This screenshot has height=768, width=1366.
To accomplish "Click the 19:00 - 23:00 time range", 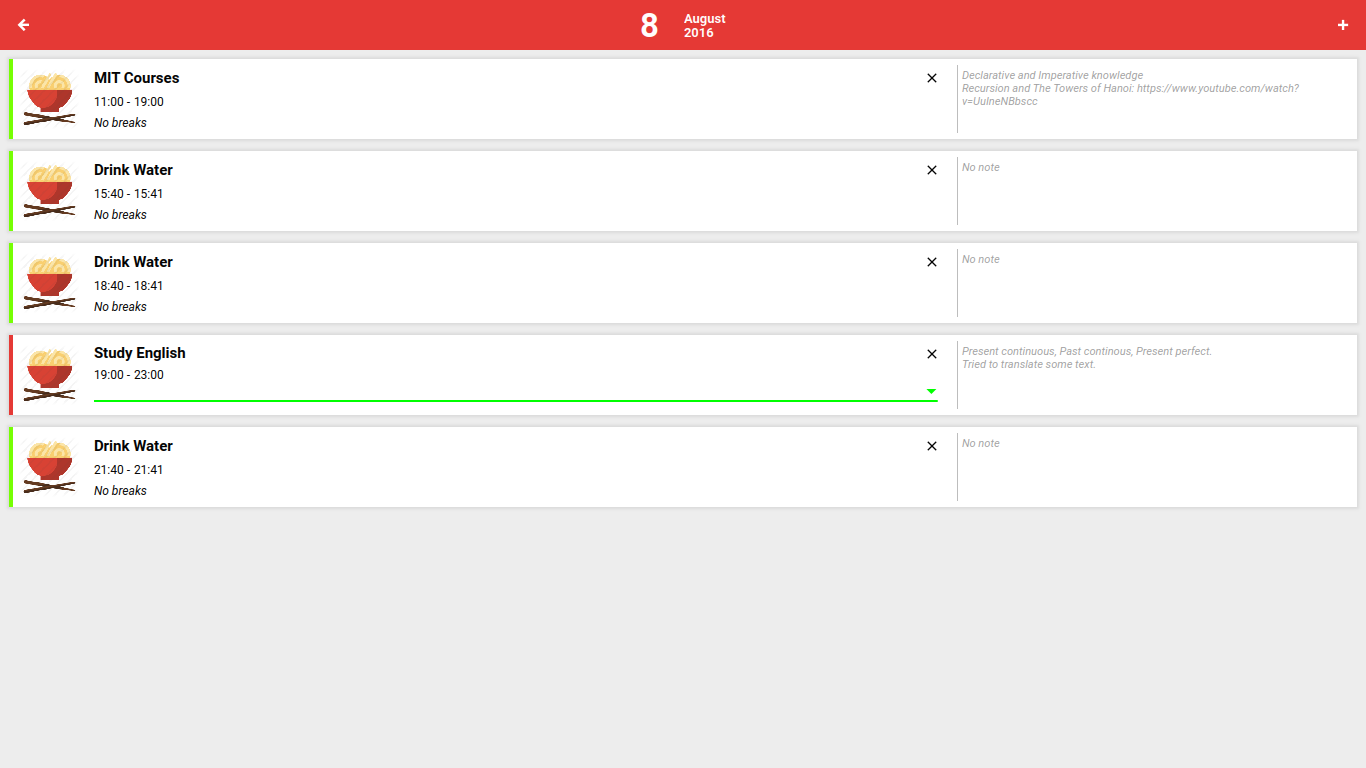I will (129, 375).
